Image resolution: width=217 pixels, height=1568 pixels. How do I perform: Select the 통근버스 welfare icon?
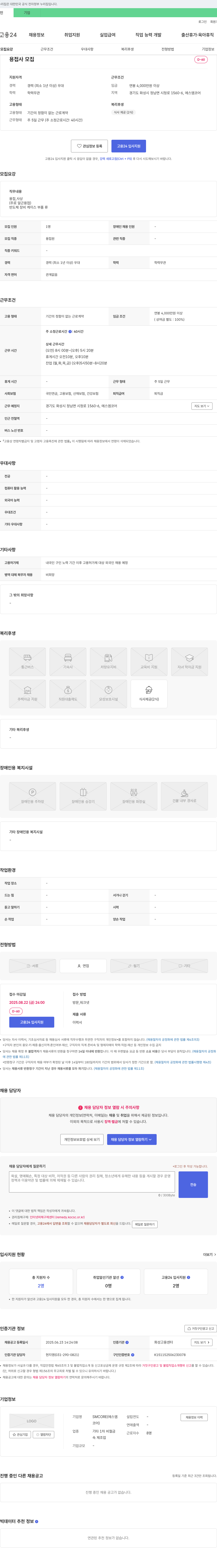point(27,661)
